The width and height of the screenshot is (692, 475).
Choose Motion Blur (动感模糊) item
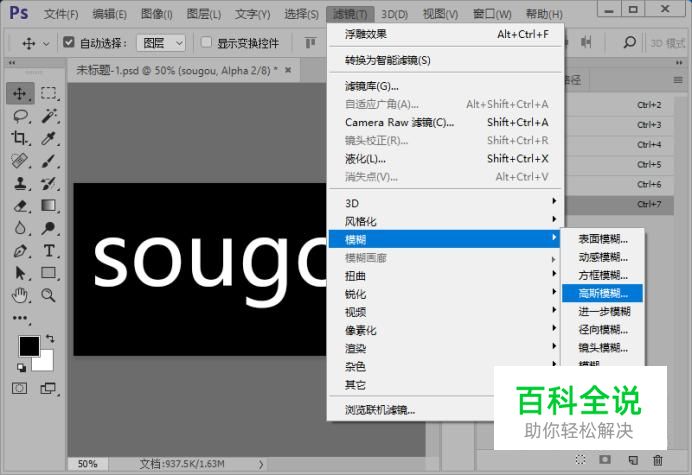tap(602, 257)
